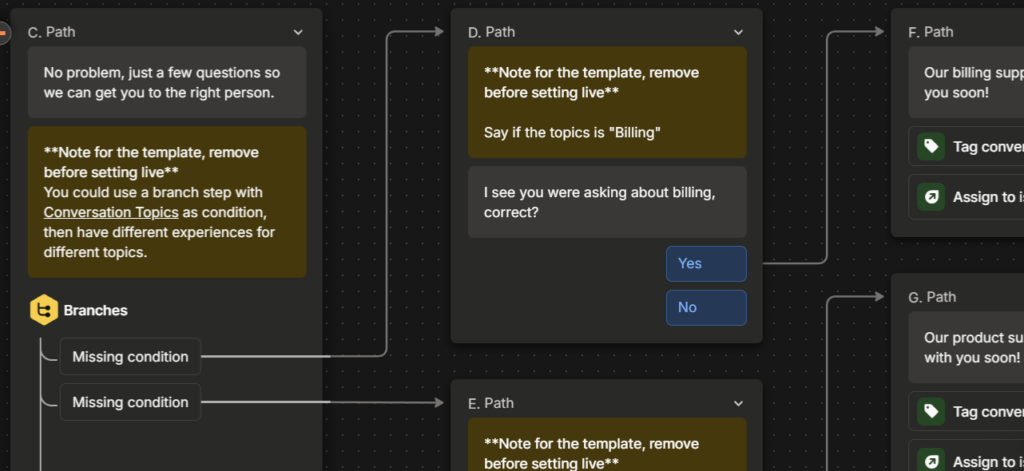The height and width of the screenshot is (471, 1024).
Task: Expand the C. Path chevron menu
Action: tap(298, 32)
